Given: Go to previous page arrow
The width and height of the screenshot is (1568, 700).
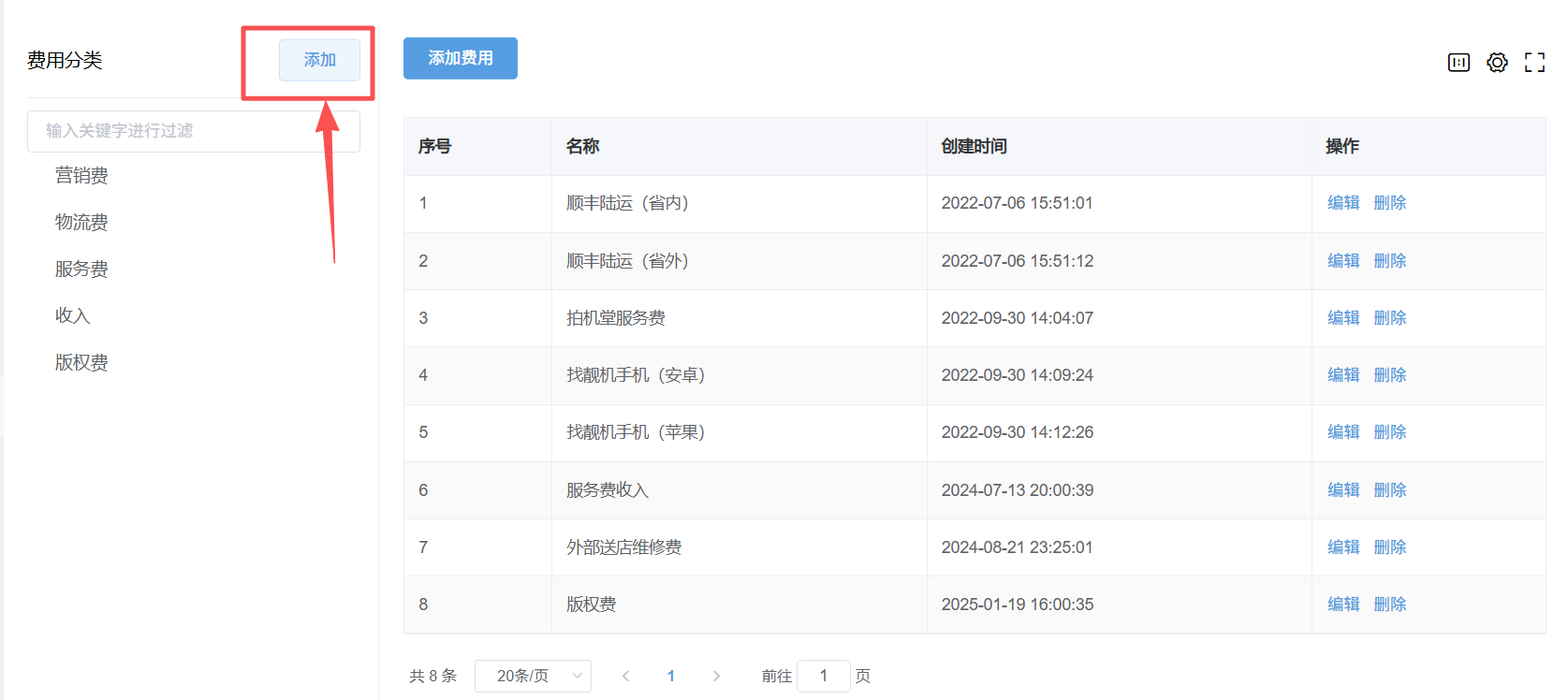Looking at the screenshot, I should (625, 676).
